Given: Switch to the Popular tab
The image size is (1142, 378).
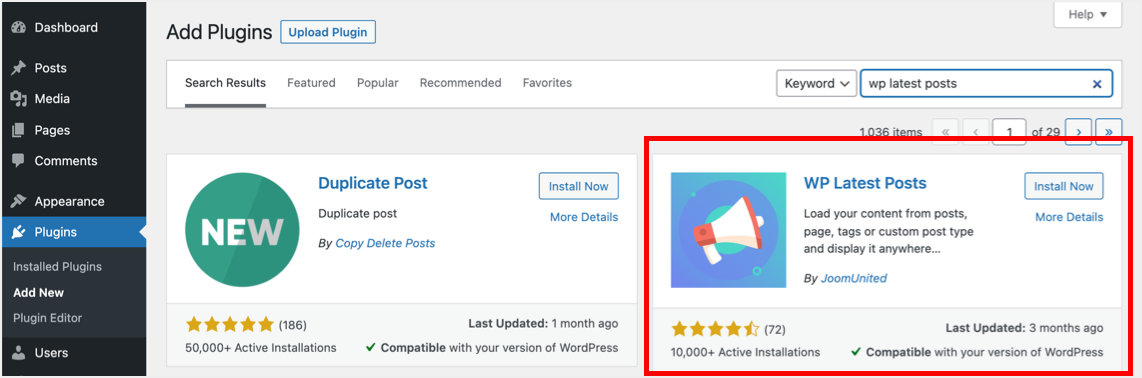Looking at the screenshot, I should (377, 83).
